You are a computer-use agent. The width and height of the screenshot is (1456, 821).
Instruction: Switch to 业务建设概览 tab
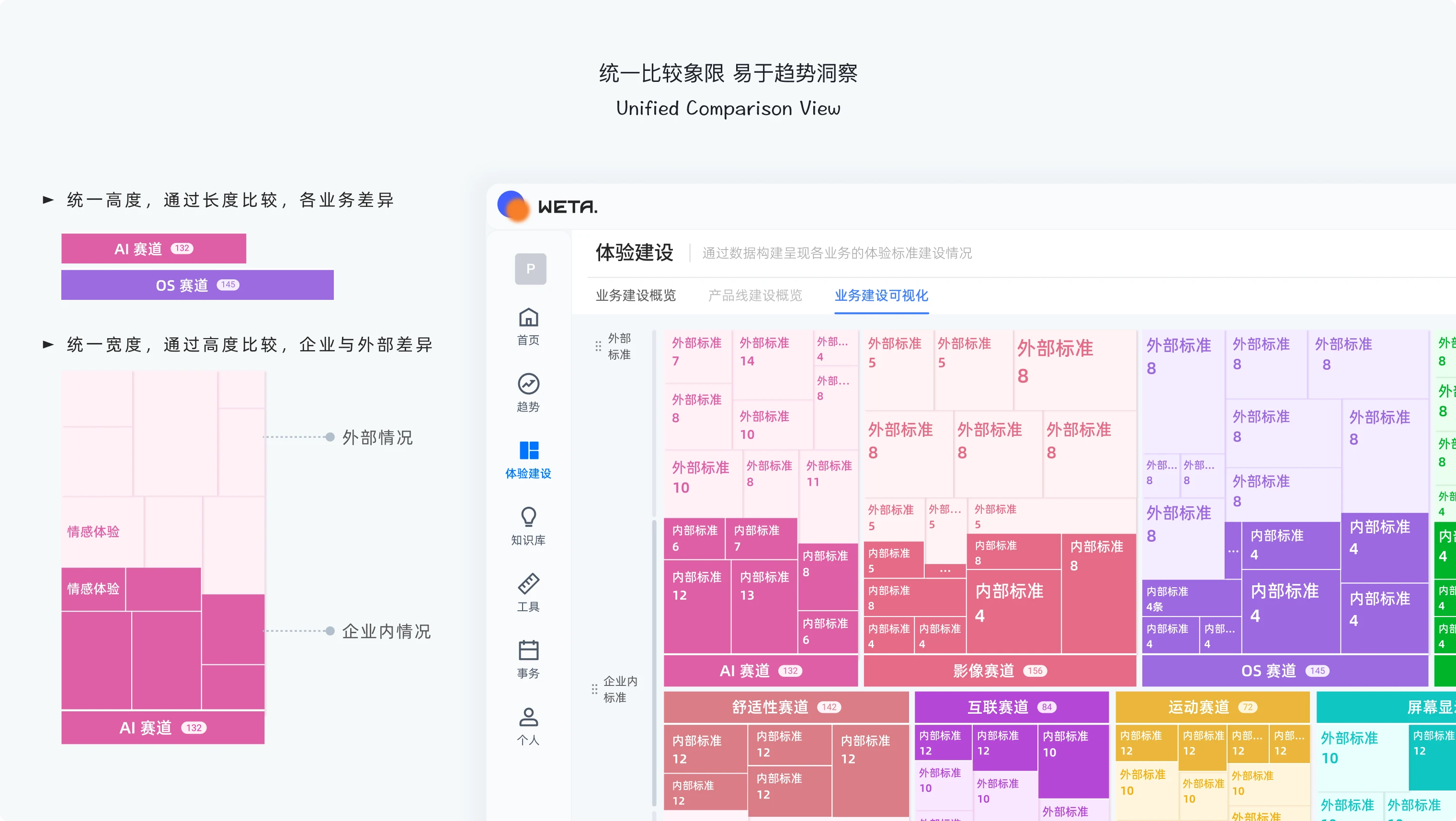point(636,295)
